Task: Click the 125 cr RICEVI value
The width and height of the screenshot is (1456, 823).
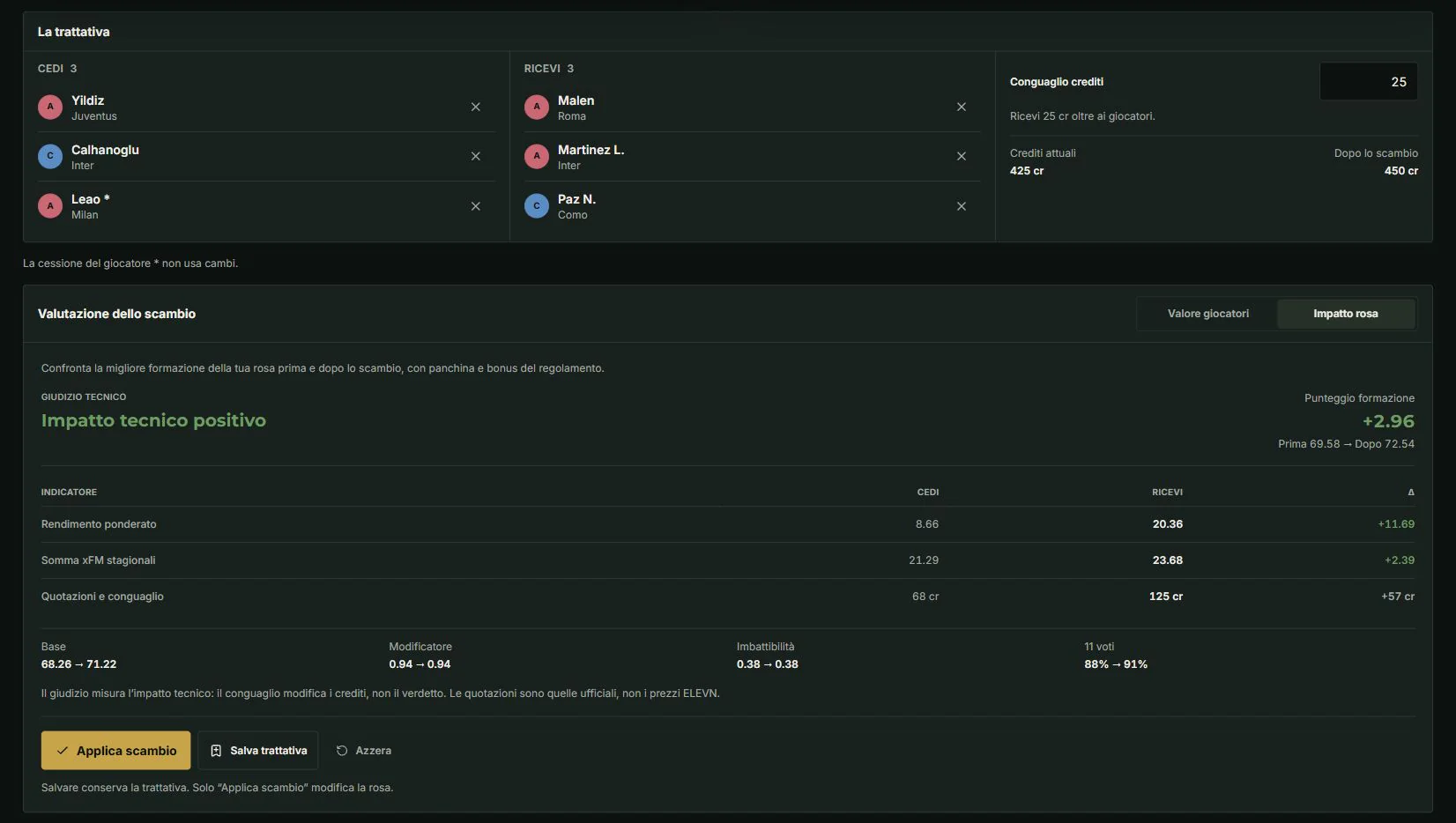Action: (x=1166, y=597)
